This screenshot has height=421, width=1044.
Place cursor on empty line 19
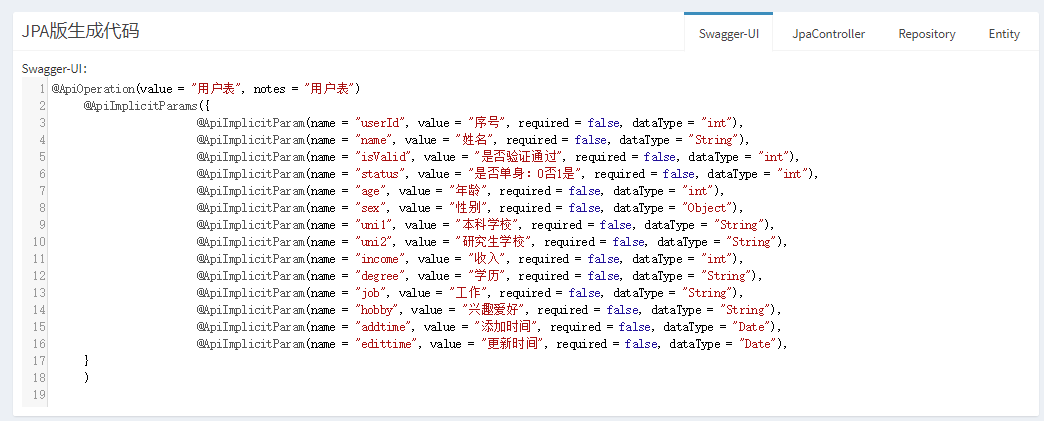pos(300,395)
